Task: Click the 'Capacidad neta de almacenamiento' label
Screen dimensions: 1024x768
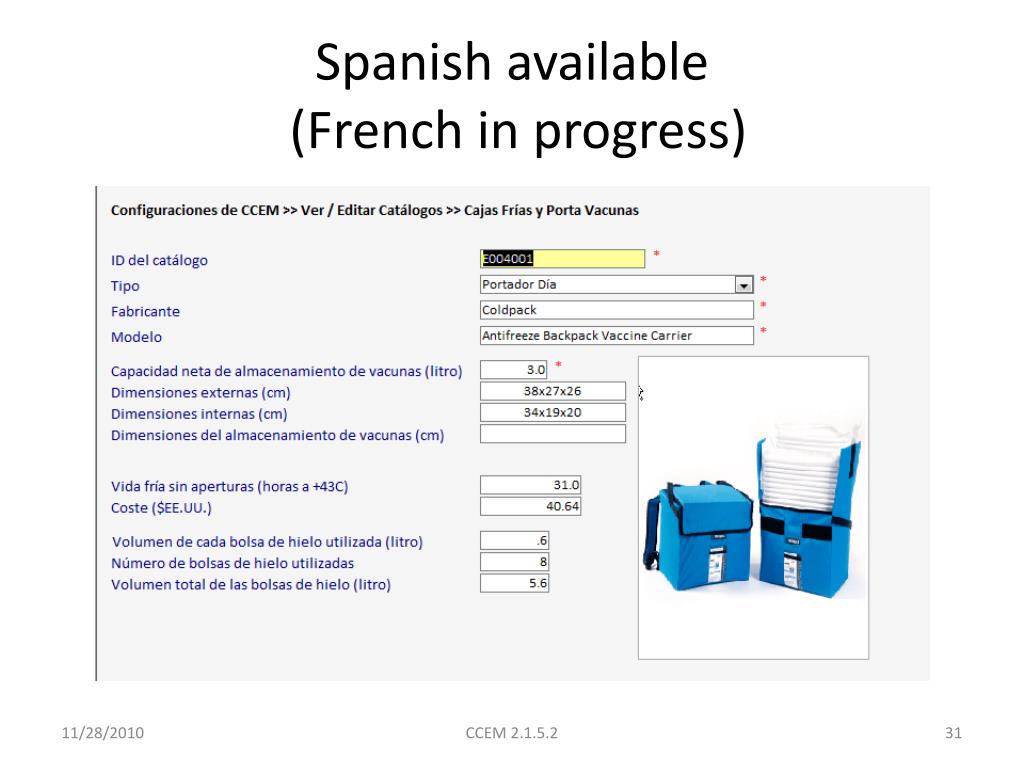Action: click(x=286, y=371)
